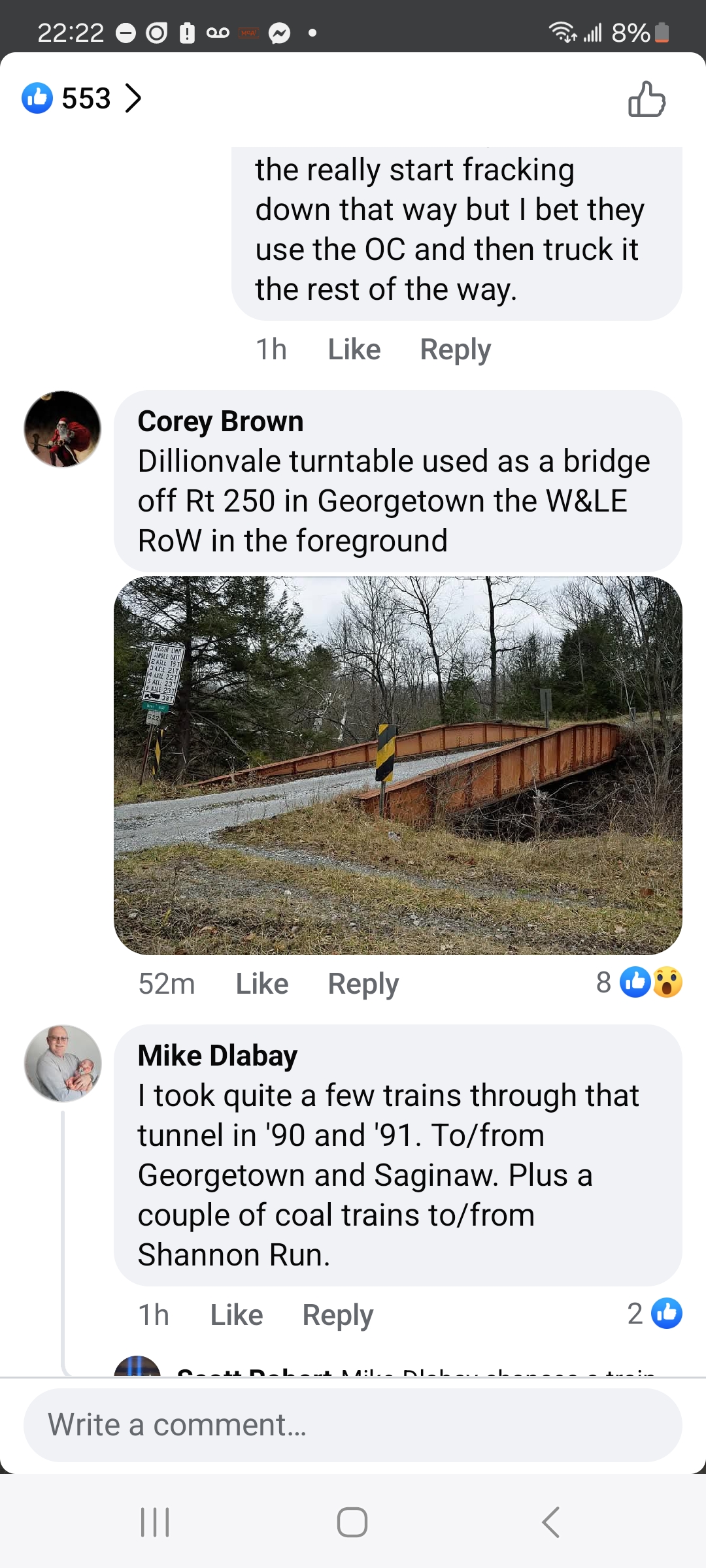This screenshot has width=706, height=1568.
Task: Focus the Write a comment field
Action: 353,1425
